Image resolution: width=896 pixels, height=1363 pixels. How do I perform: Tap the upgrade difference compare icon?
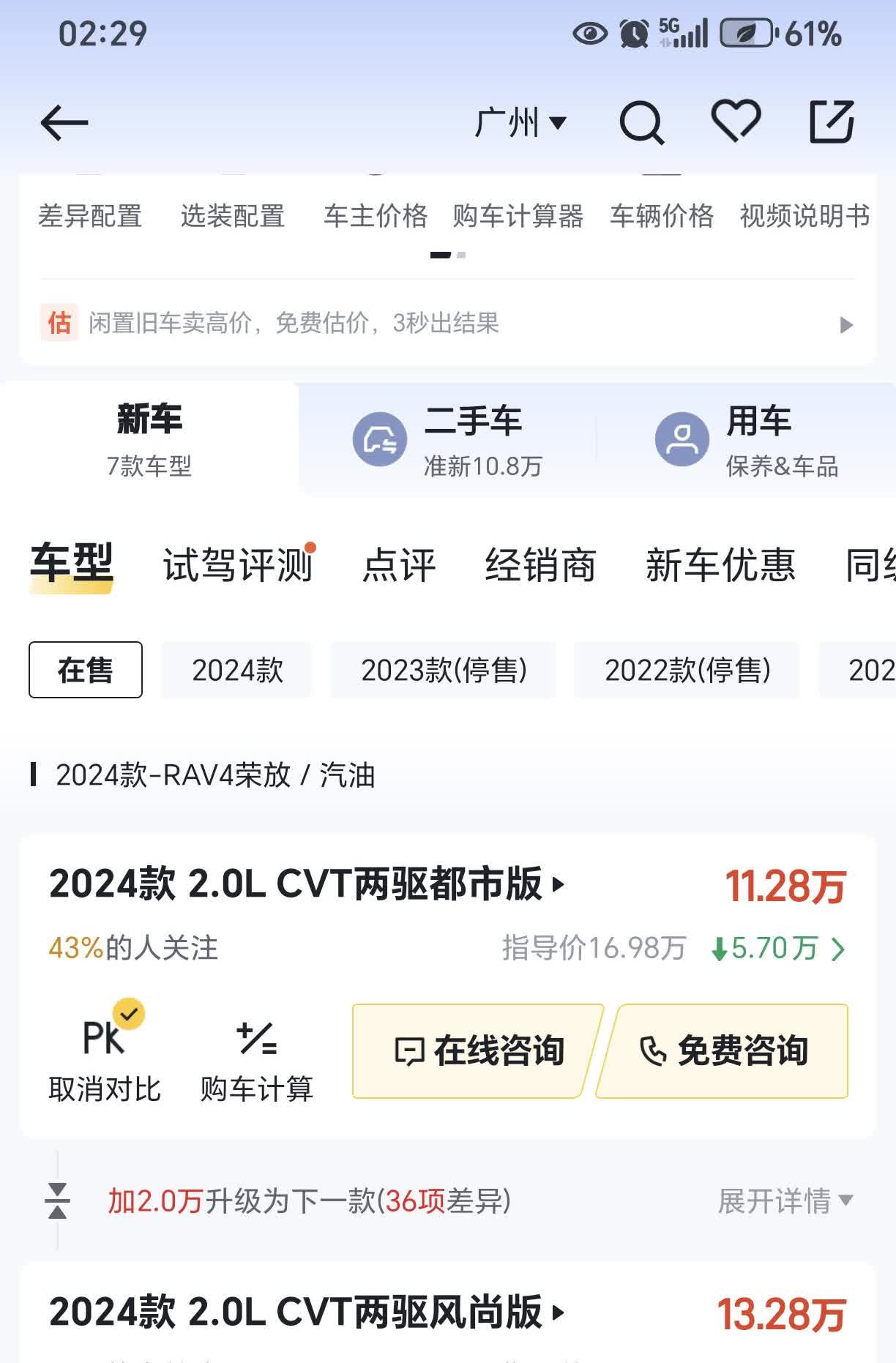pyautogui.click(x=57, y=1200)
